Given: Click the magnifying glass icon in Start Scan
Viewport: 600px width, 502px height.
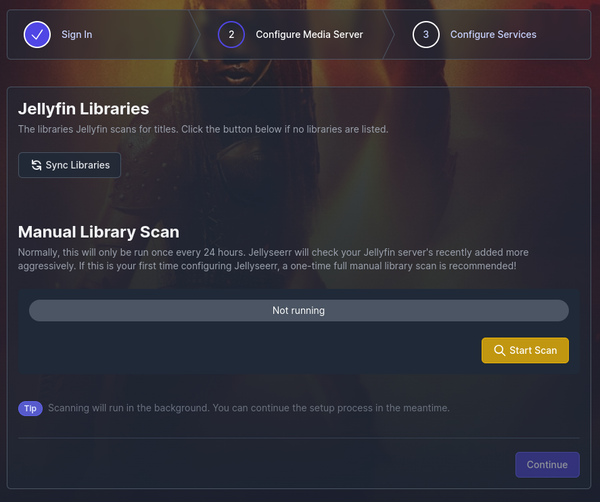Looking at the screenshot, I should tap(499, 351).
